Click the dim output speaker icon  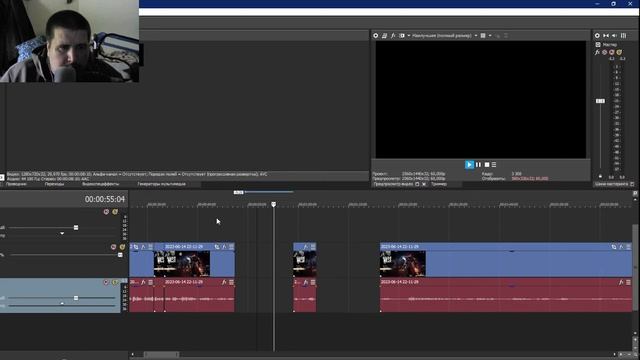(614, 36)
